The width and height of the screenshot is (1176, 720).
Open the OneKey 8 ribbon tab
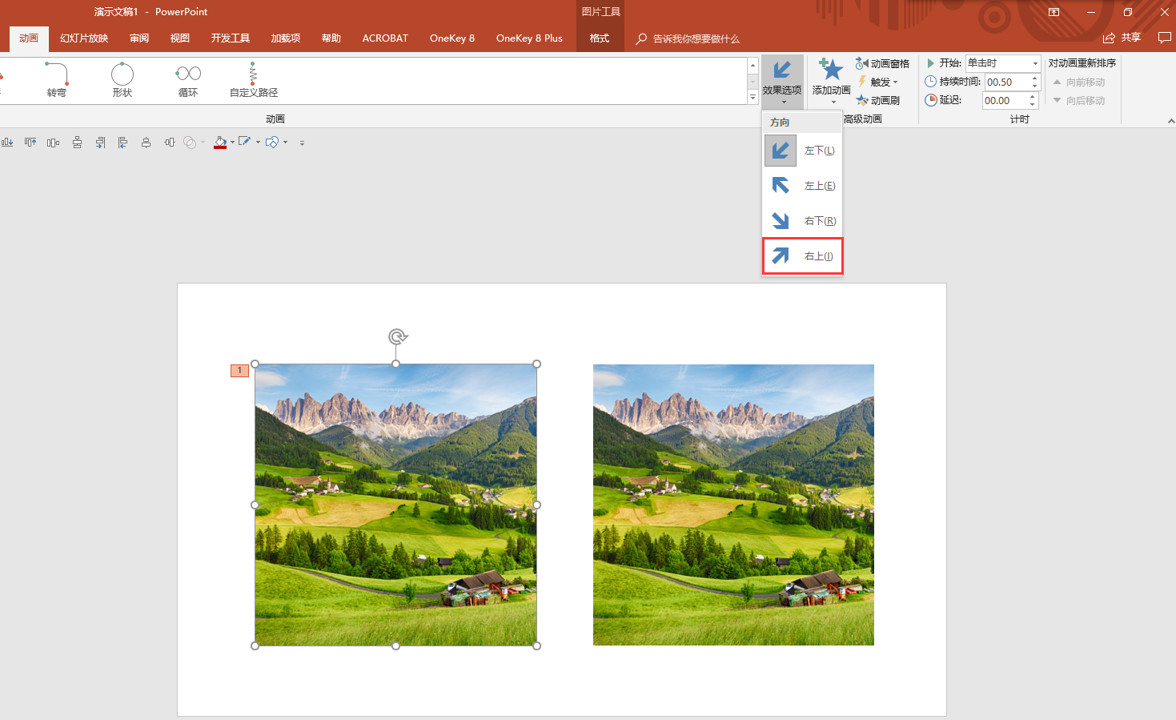pos(452,38)
